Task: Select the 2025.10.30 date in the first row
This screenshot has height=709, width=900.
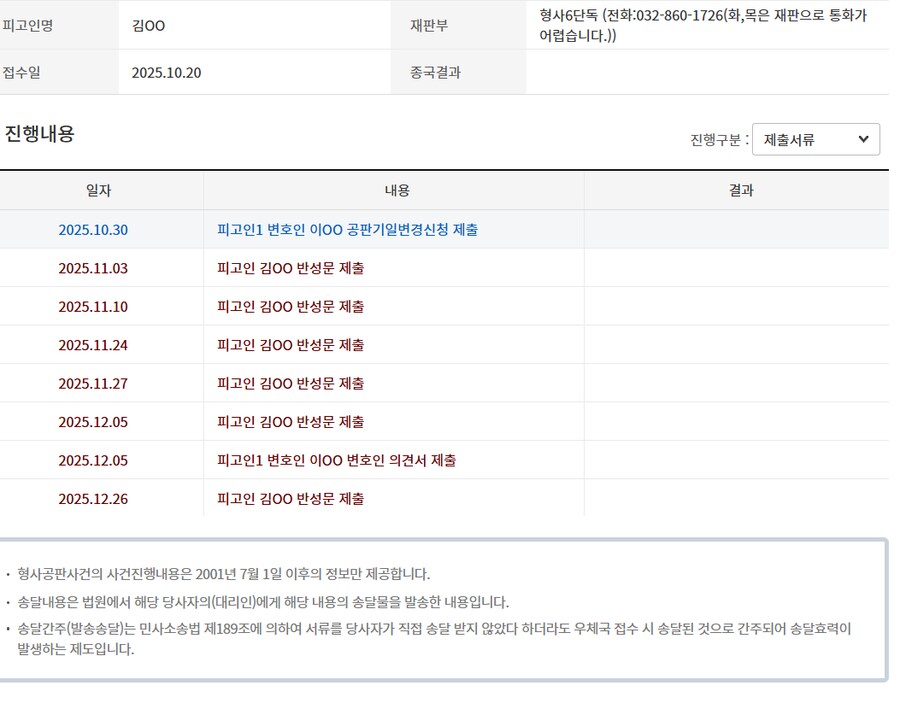Action: pos(93,229)
